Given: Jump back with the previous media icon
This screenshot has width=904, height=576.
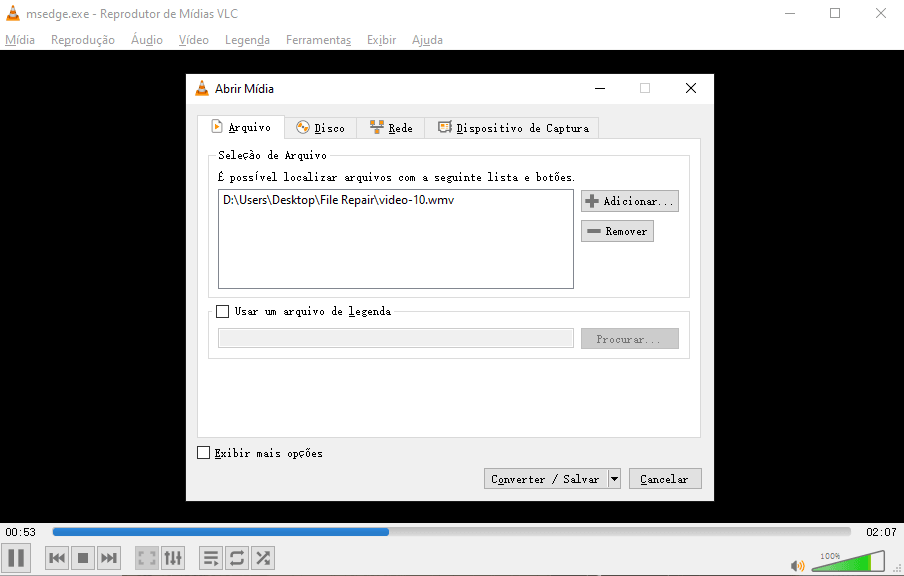Looking at the screenshot, I should point(56,557).
